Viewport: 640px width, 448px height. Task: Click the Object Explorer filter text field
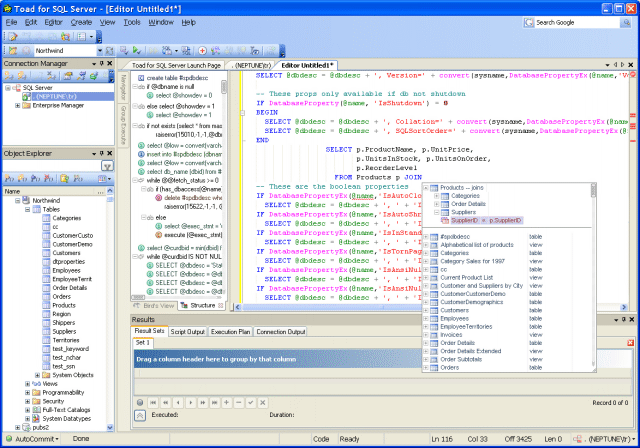[51, 166]
